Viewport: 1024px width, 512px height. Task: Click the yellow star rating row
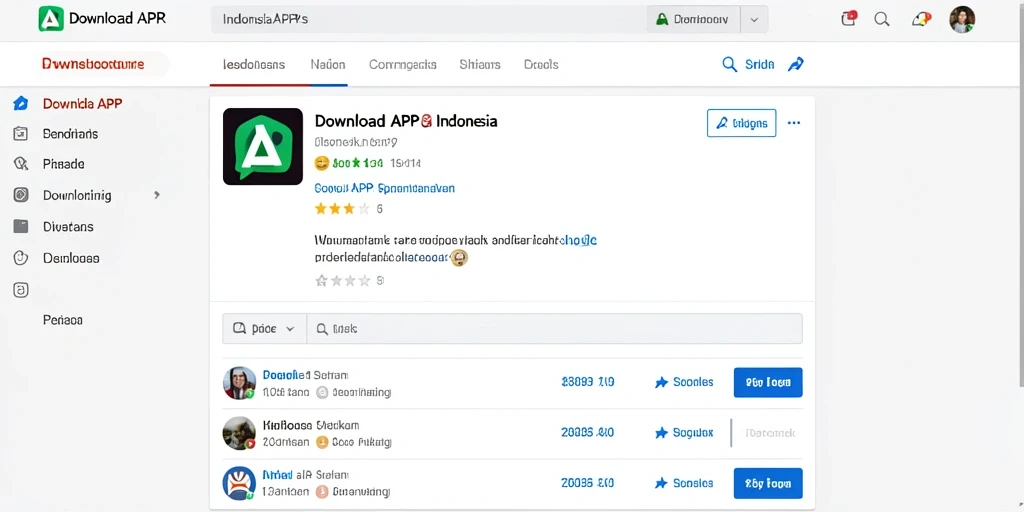click(x=342, y=209)
